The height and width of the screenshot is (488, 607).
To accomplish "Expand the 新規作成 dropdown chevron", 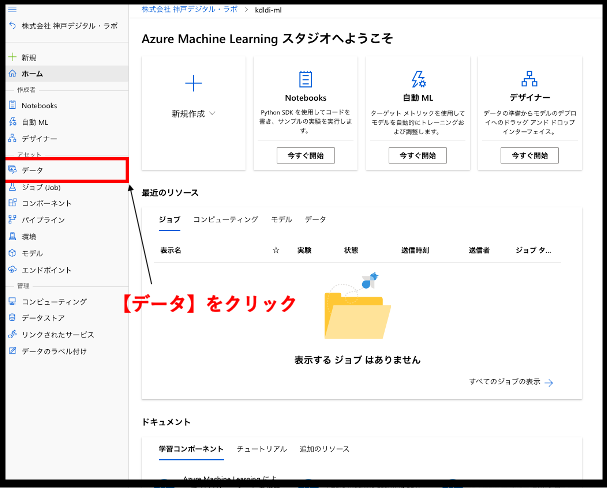I will tap(212, 113).
